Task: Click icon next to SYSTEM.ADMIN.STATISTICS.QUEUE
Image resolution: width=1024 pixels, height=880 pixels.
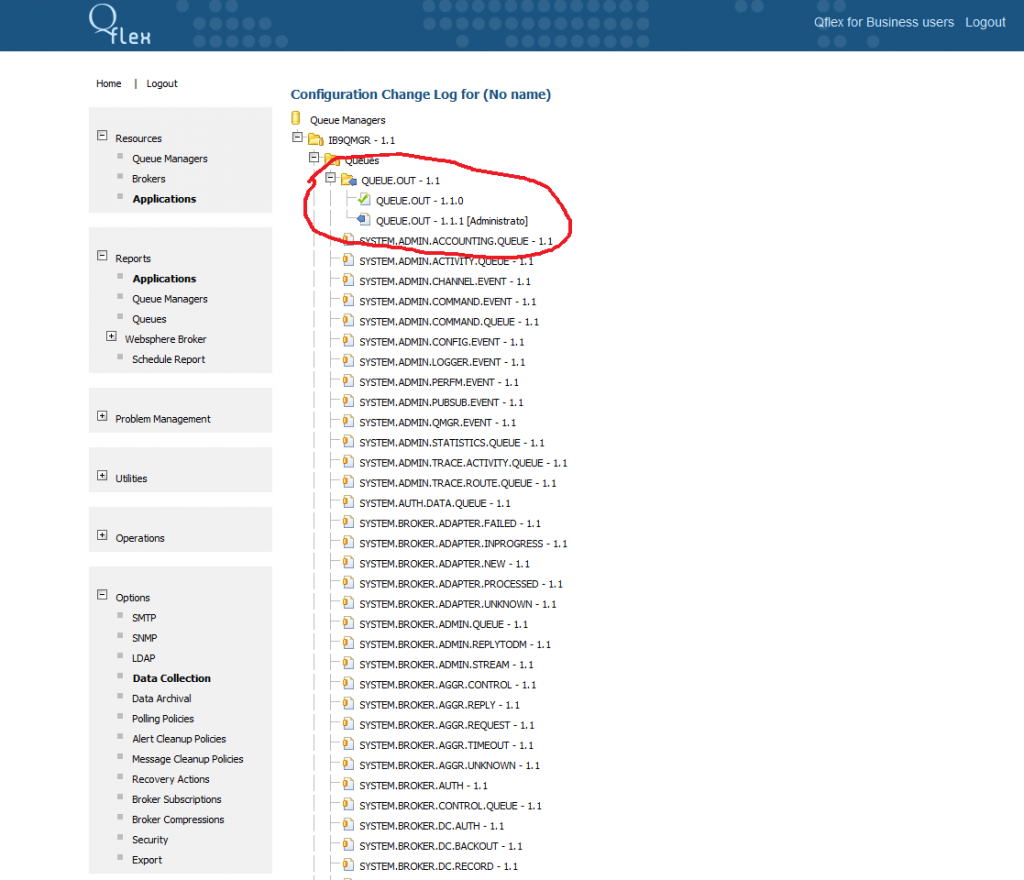Action: pyautogui.click(x=348, y=442)
